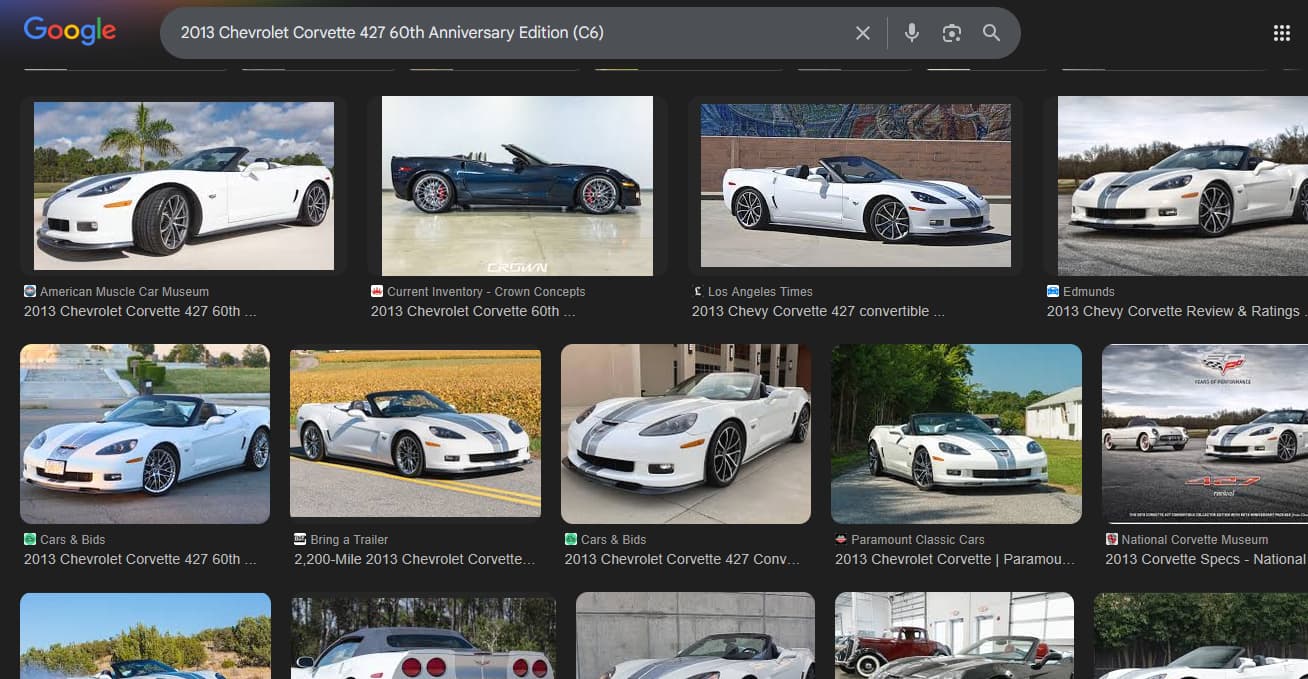The image size is (1308, 679).
Task: Click the Edmunds site favicon
Action: point(1053,292)
